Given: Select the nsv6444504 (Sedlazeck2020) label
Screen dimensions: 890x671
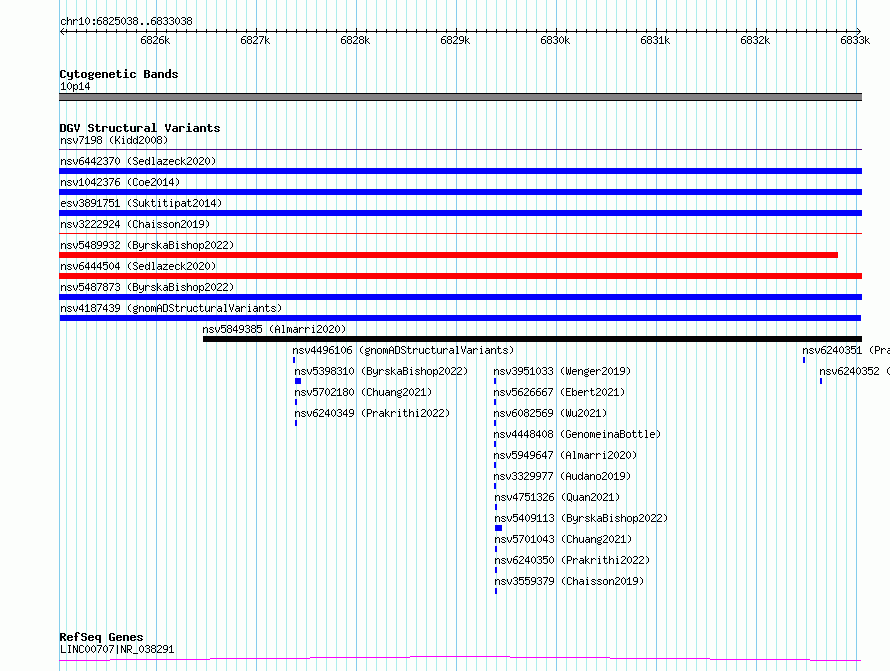Looking at the screenshot, I should coord(138,266).
